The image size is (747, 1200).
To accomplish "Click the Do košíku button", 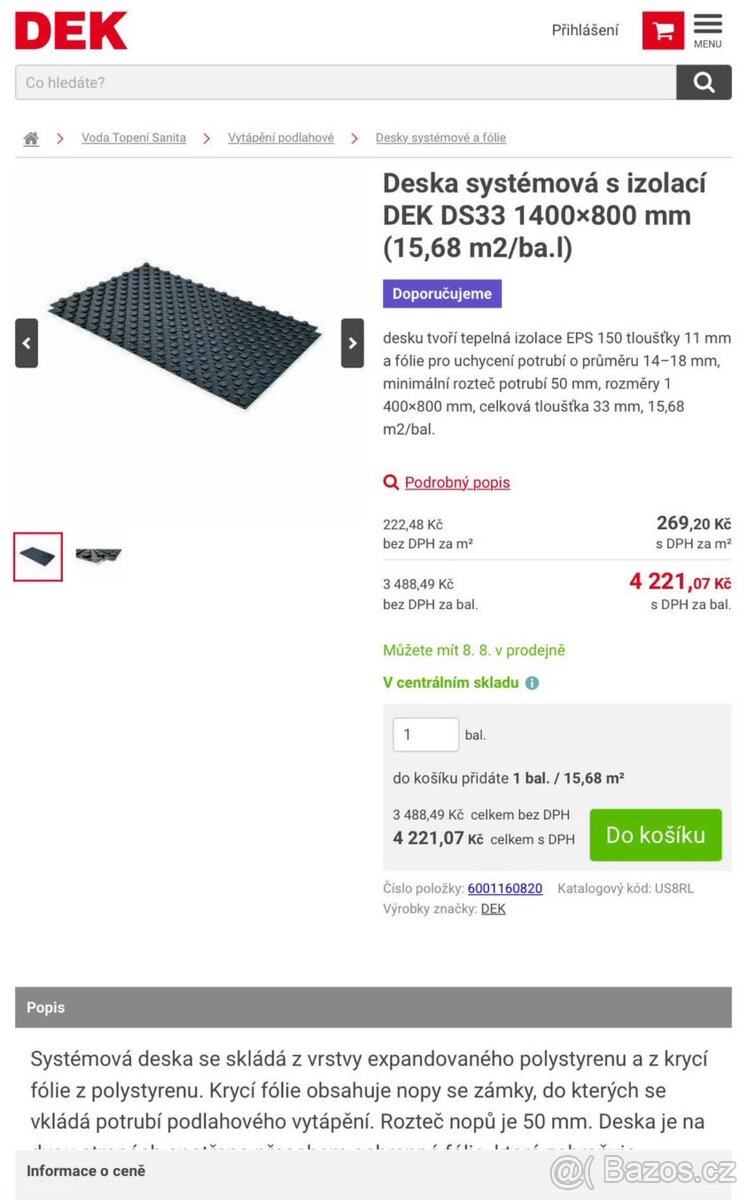I will pos(655,835).
